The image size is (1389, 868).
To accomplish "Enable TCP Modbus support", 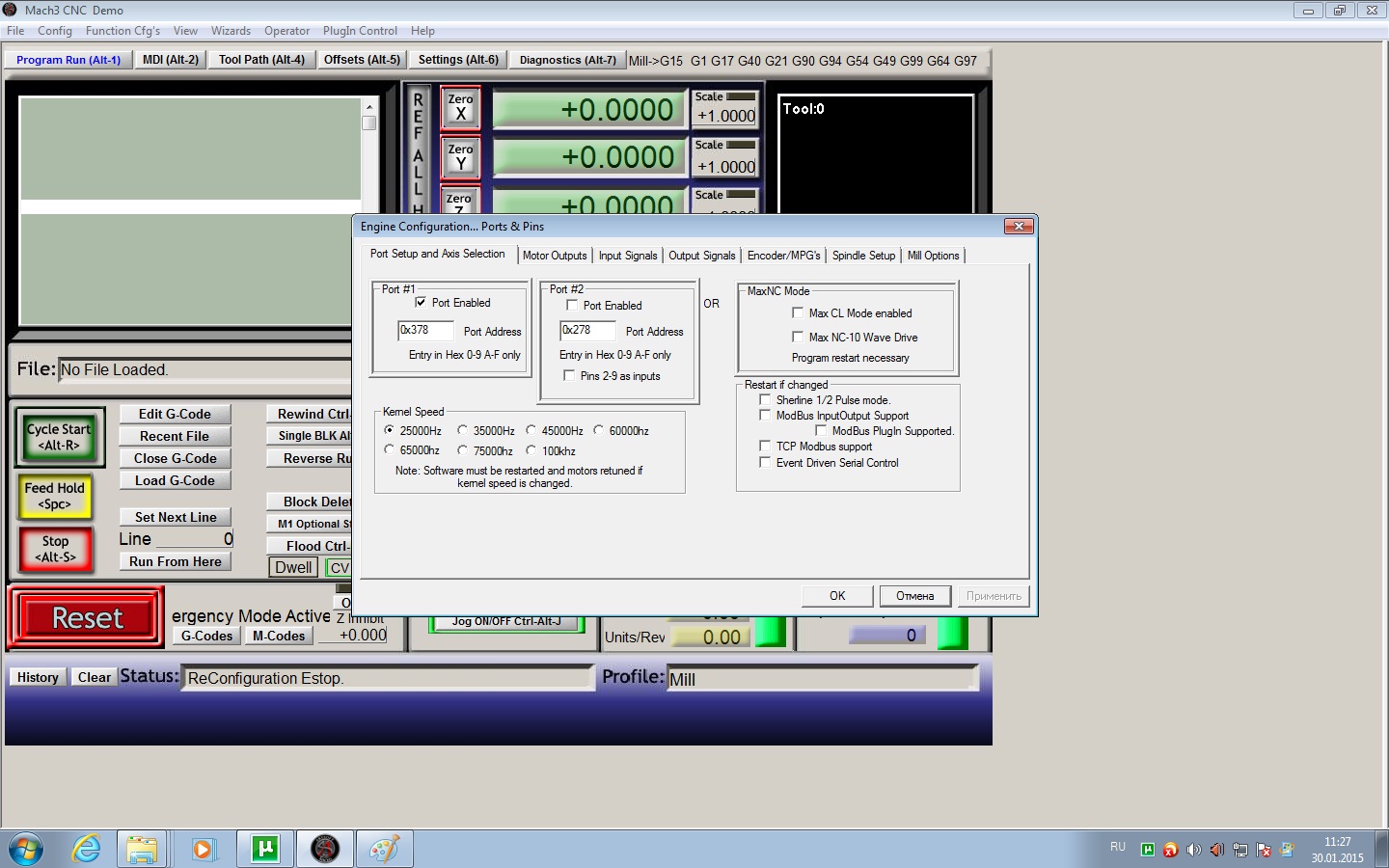I will 765,446.
